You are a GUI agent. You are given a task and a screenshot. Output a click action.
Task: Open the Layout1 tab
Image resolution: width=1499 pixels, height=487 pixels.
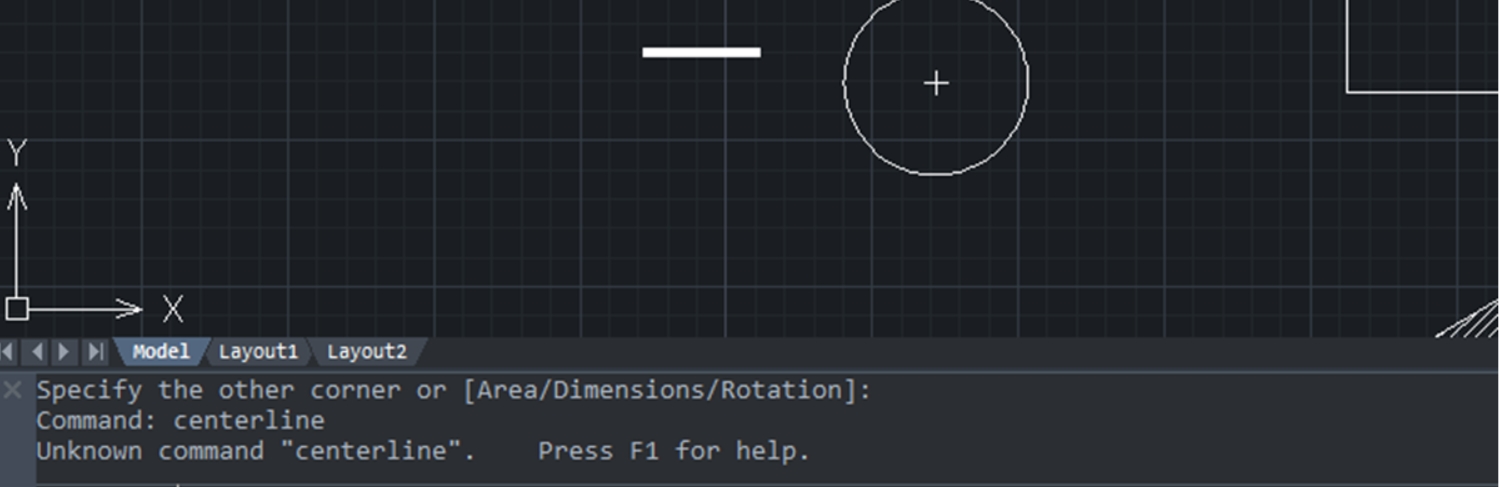tap(258, 352)
